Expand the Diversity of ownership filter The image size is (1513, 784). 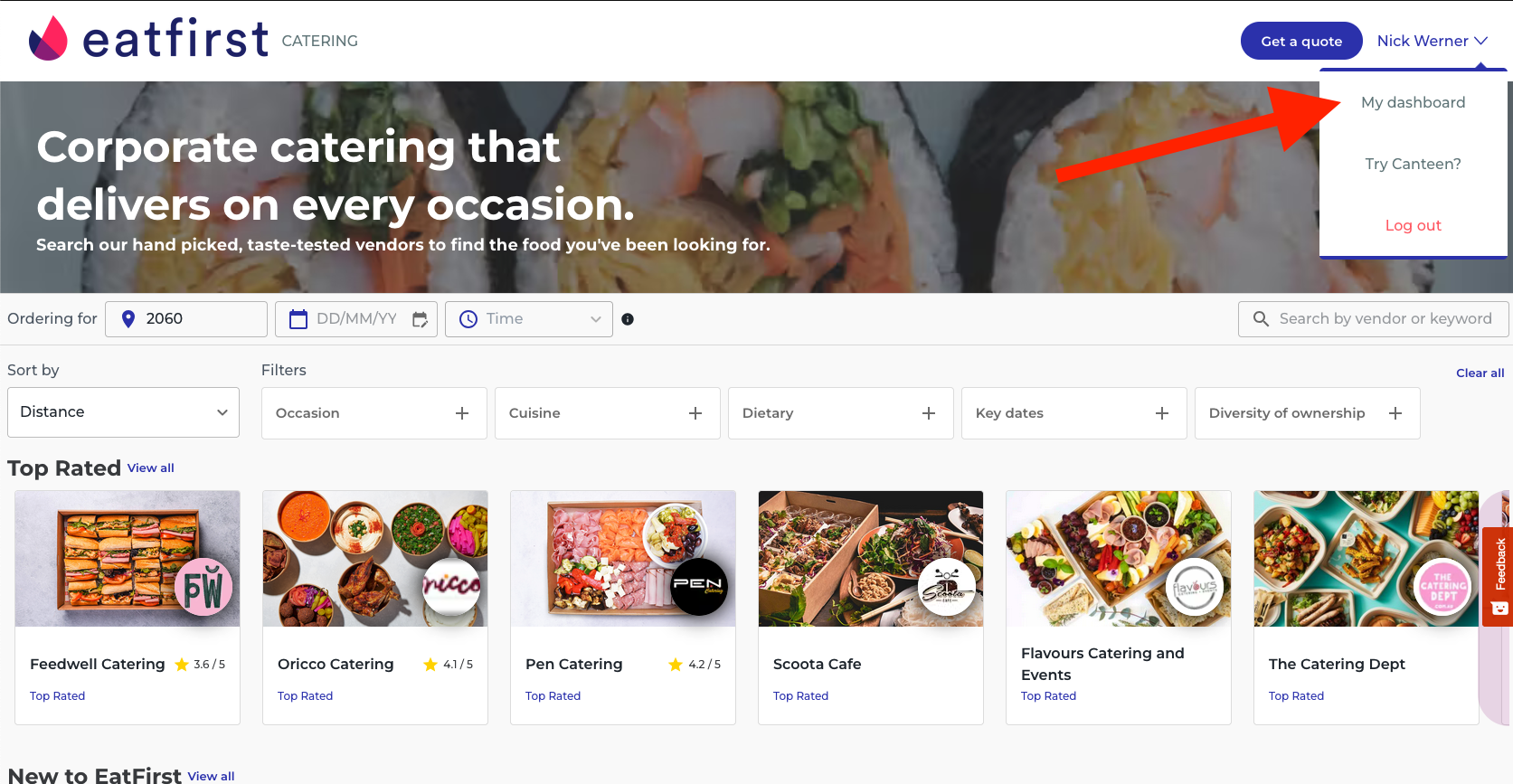[x=1308, y=413]
